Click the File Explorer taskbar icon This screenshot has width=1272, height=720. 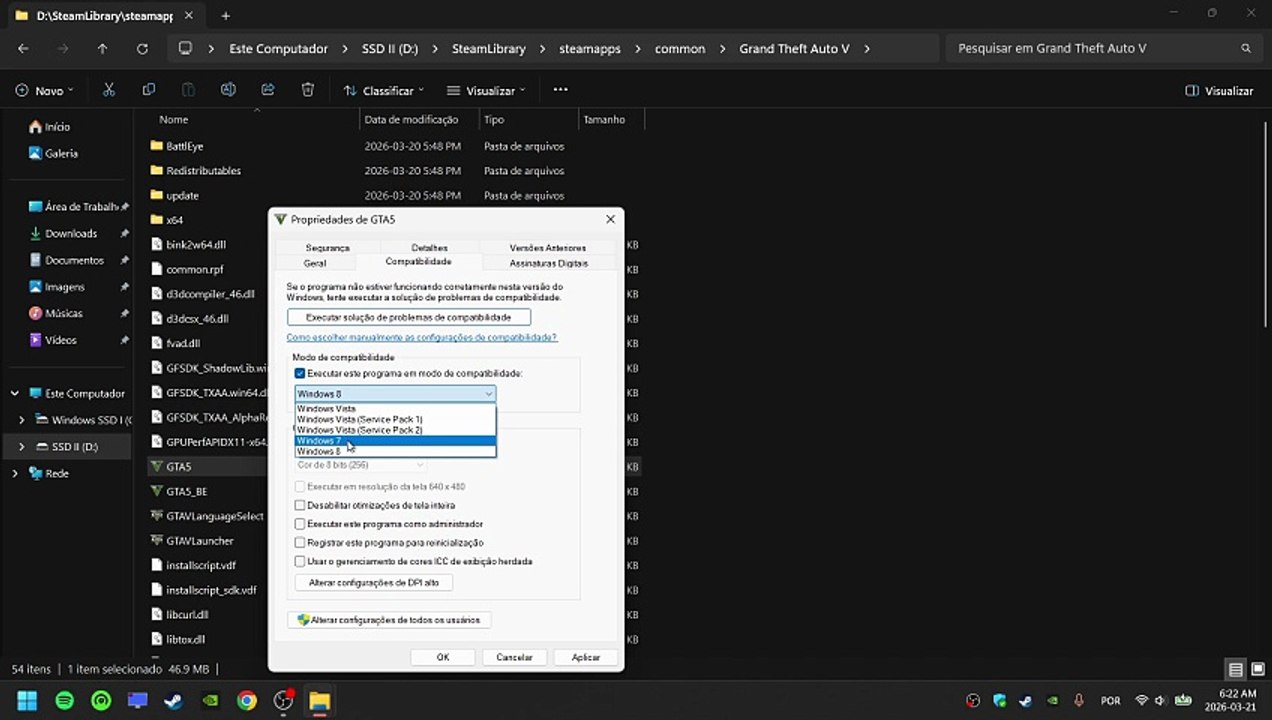[x=319, y=701]
